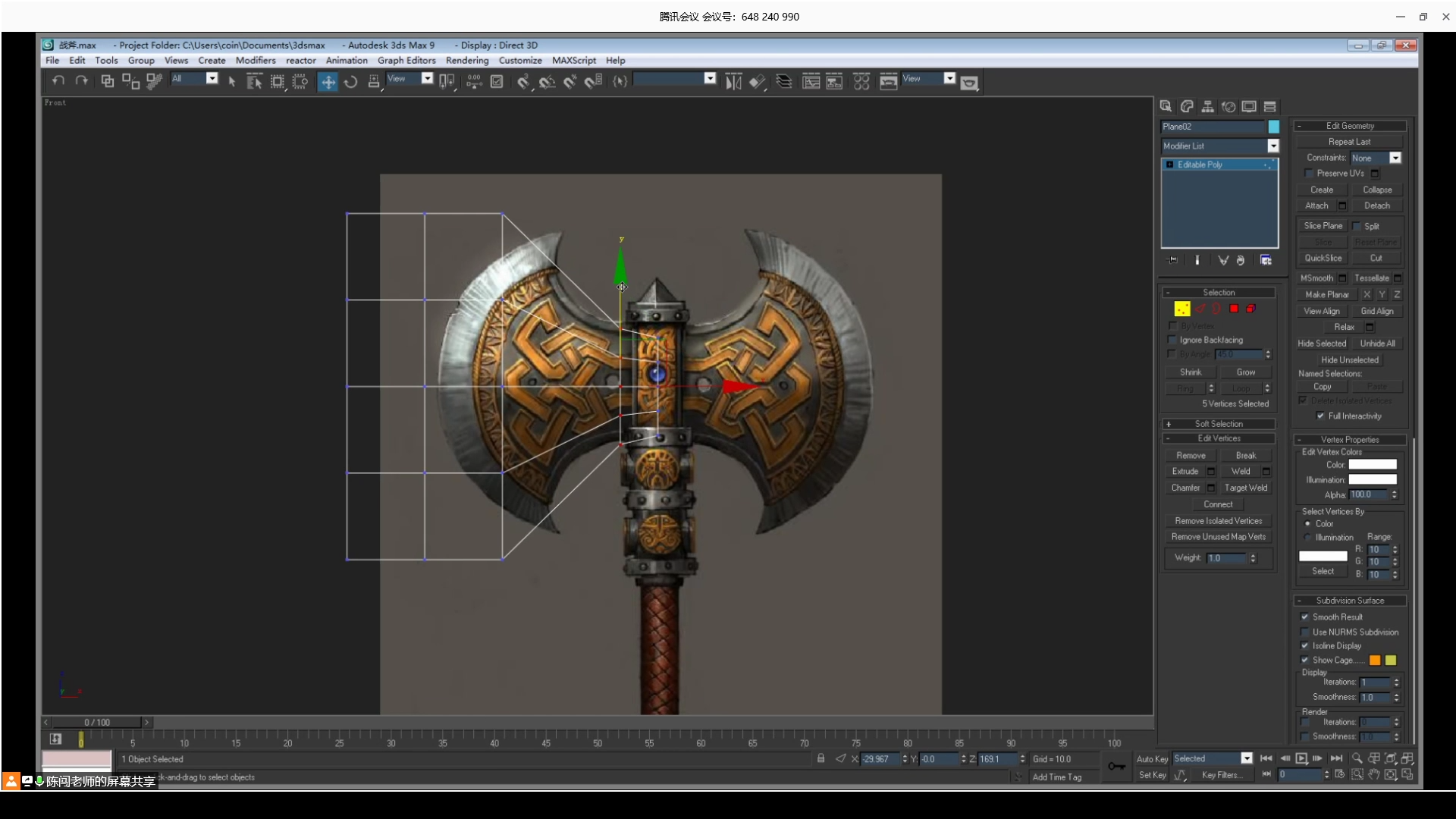Click the Make Planar button
Viewport: 1456px width, 819px height.
tap(1327, 294)
